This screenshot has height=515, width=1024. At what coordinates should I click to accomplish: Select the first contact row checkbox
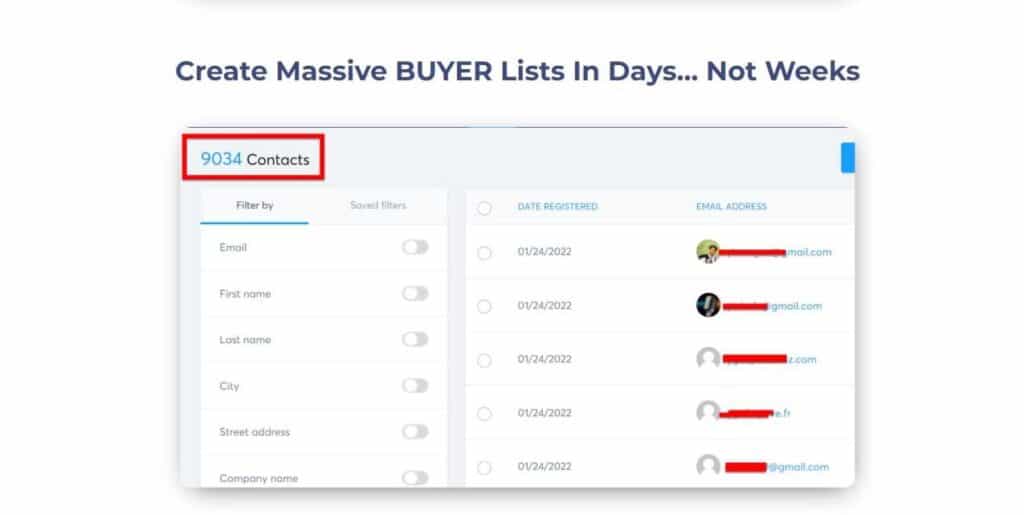click(x=484, y=253)
